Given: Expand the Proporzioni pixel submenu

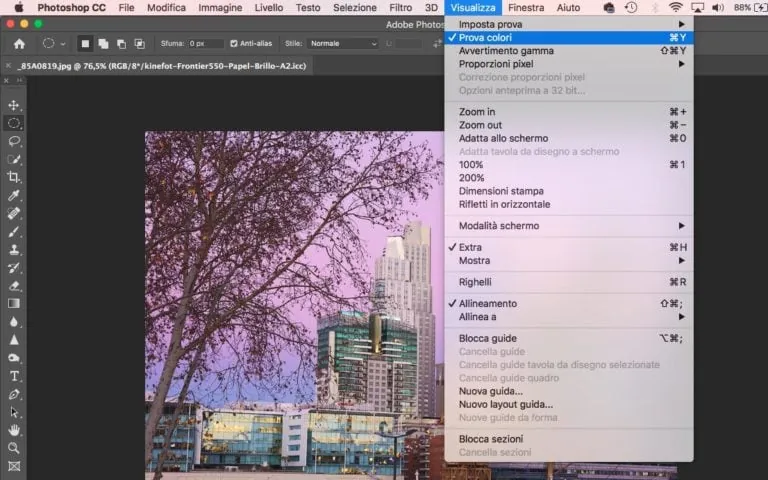Looking at the screenshot, I should [x=569, y=64].
